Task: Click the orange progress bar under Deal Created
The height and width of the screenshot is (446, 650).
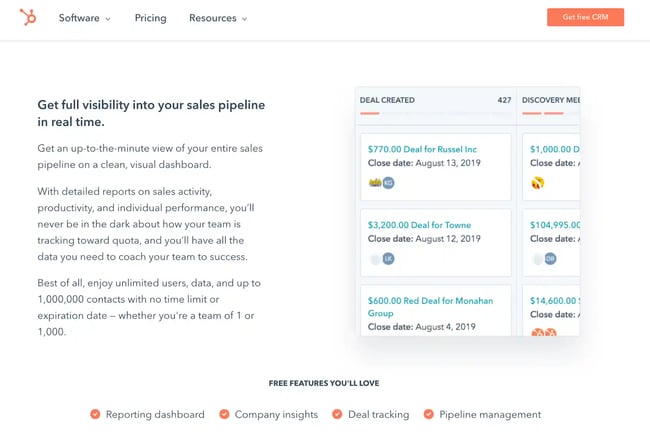Action: [370, 114]
